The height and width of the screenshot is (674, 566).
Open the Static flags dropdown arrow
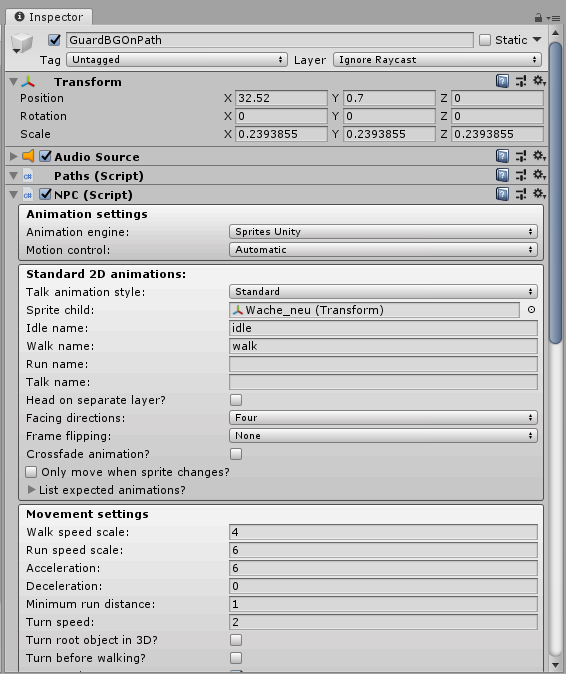point(537,40)
